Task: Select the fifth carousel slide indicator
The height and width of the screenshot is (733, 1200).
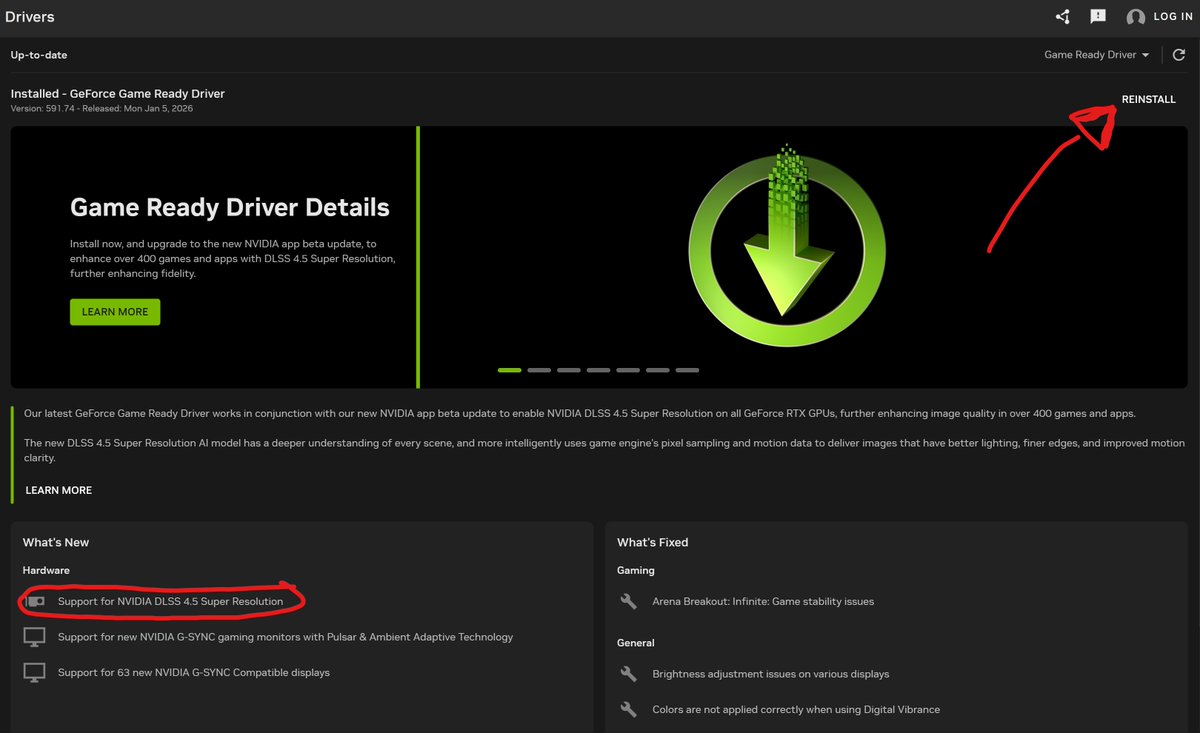Action: pyautogui.click(x=628, y=370)
